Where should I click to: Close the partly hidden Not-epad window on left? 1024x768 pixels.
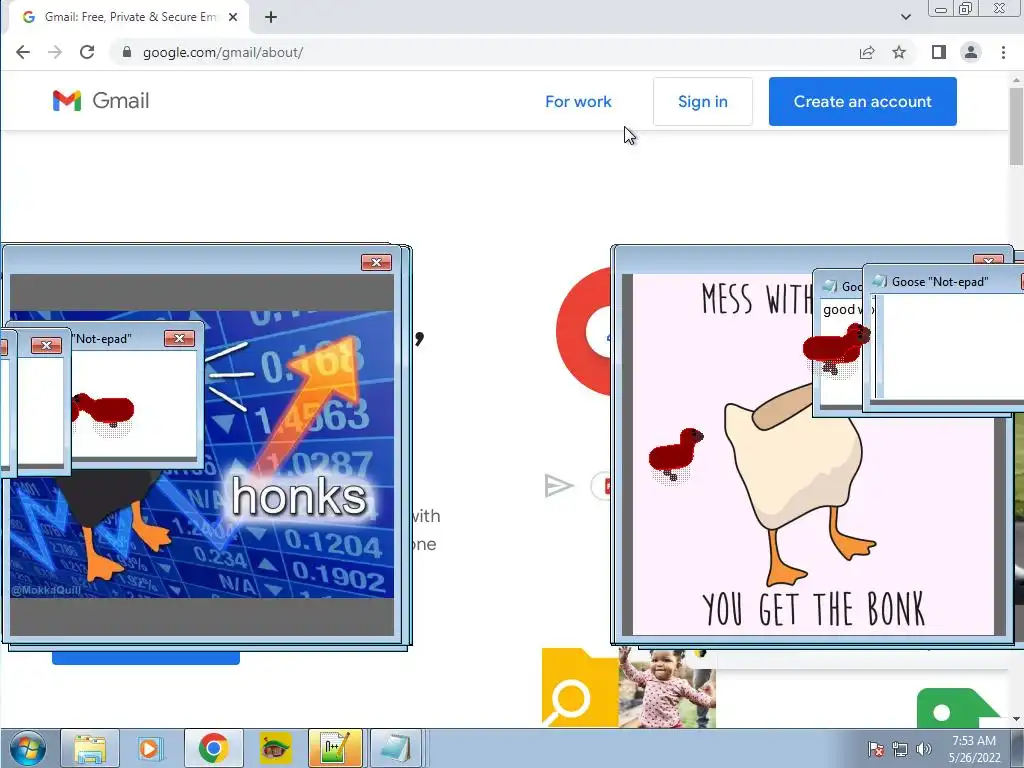(x=46, y=345)
